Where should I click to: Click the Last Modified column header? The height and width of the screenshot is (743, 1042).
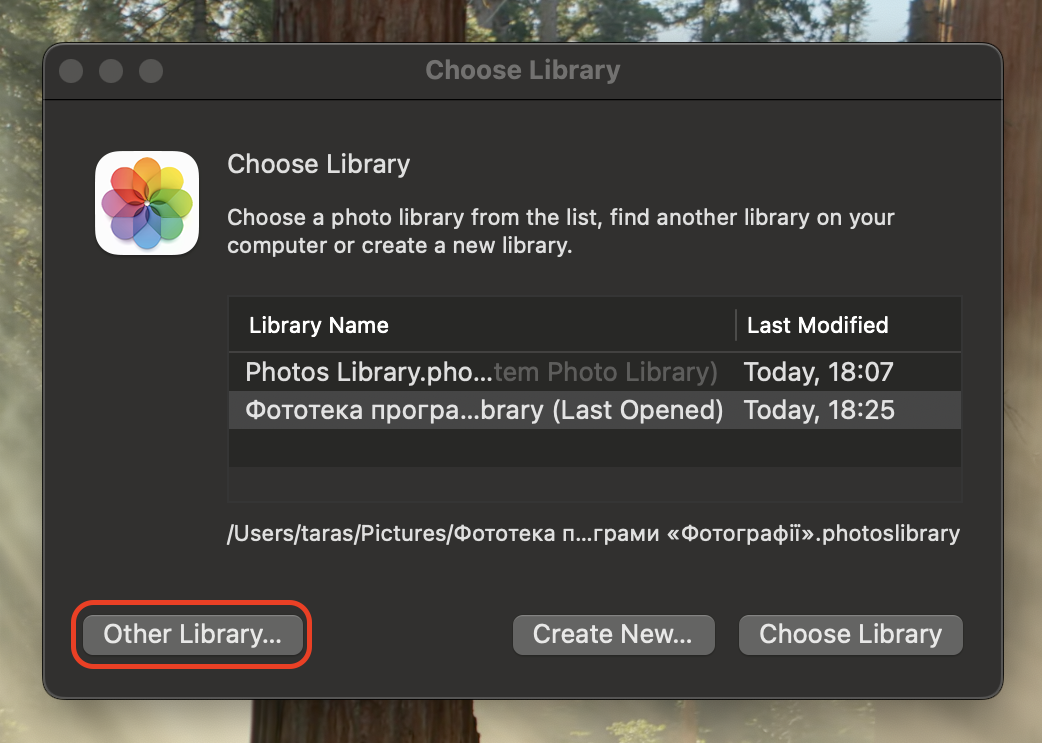pos(815,324)
